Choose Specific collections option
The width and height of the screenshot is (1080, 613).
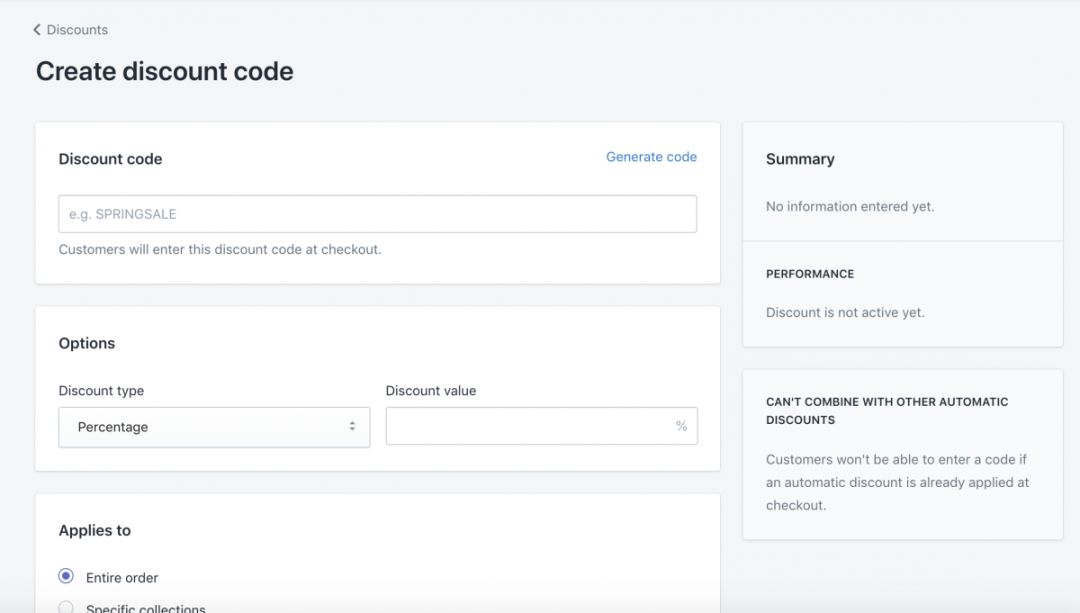tap(66, 606)
